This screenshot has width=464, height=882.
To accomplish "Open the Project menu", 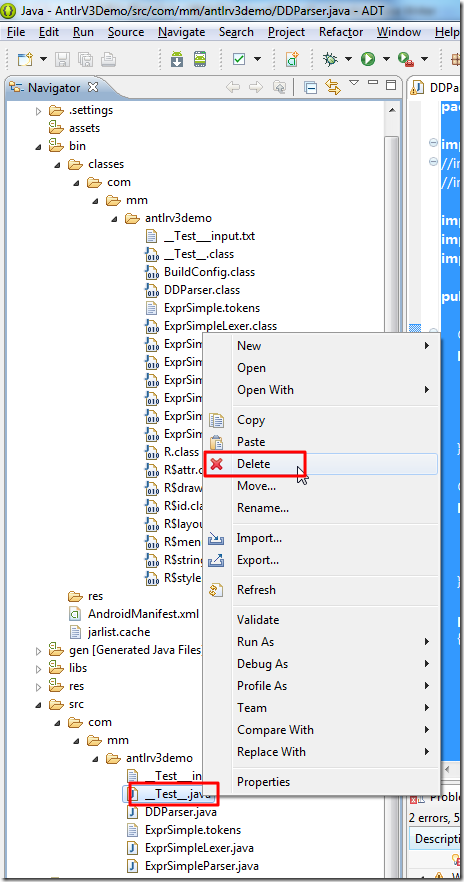I will click(286, 32).
